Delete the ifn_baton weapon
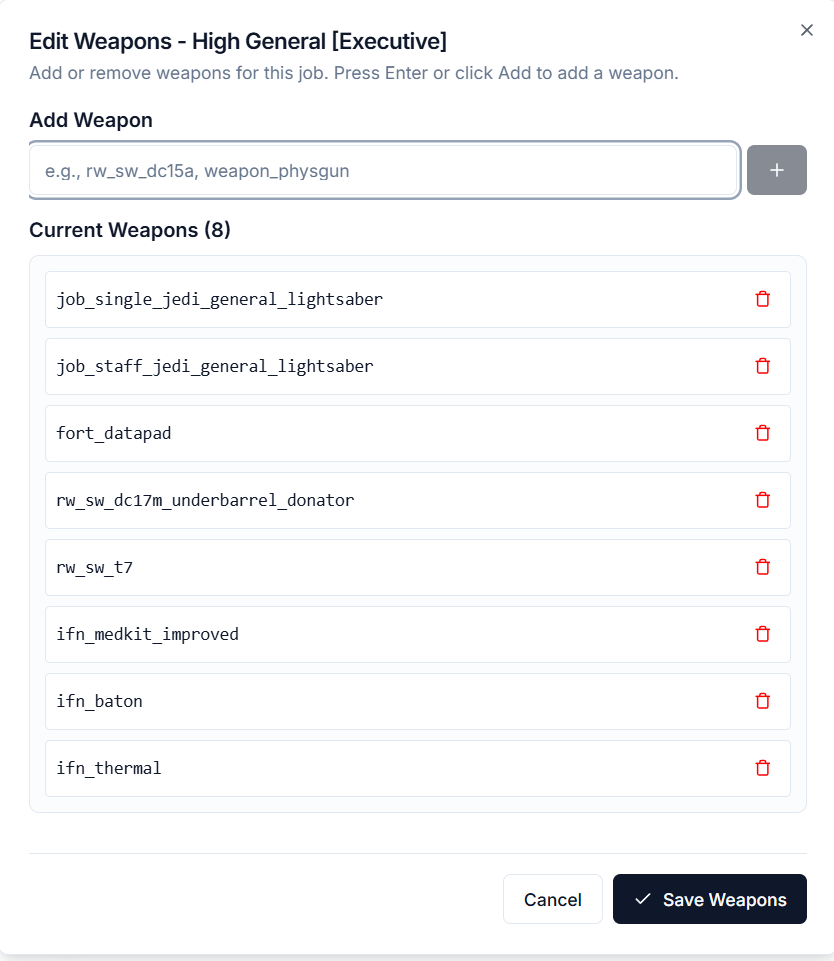 (x=763, y=701)
